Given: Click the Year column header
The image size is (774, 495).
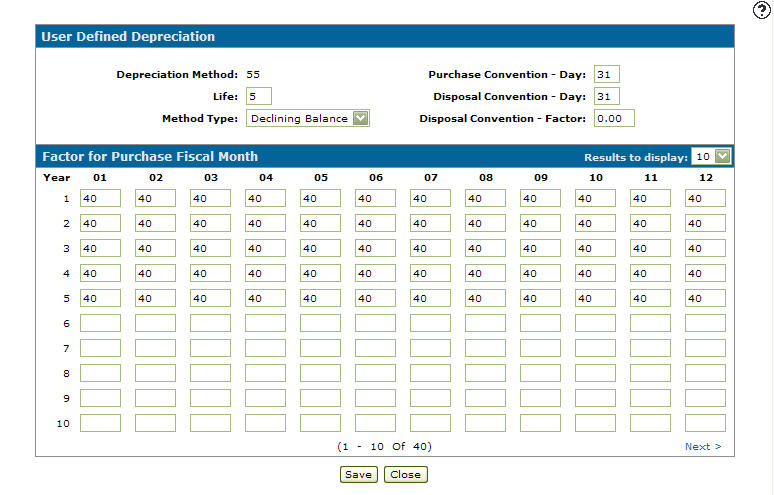Looking at the screenshot, I should tap(57, 178).
